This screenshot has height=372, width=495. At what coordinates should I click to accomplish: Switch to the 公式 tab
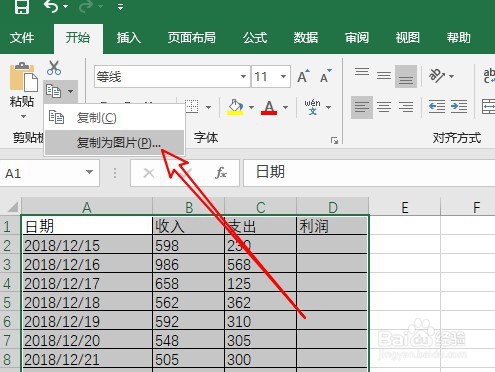pyautogui.click(x=255, y=38)
